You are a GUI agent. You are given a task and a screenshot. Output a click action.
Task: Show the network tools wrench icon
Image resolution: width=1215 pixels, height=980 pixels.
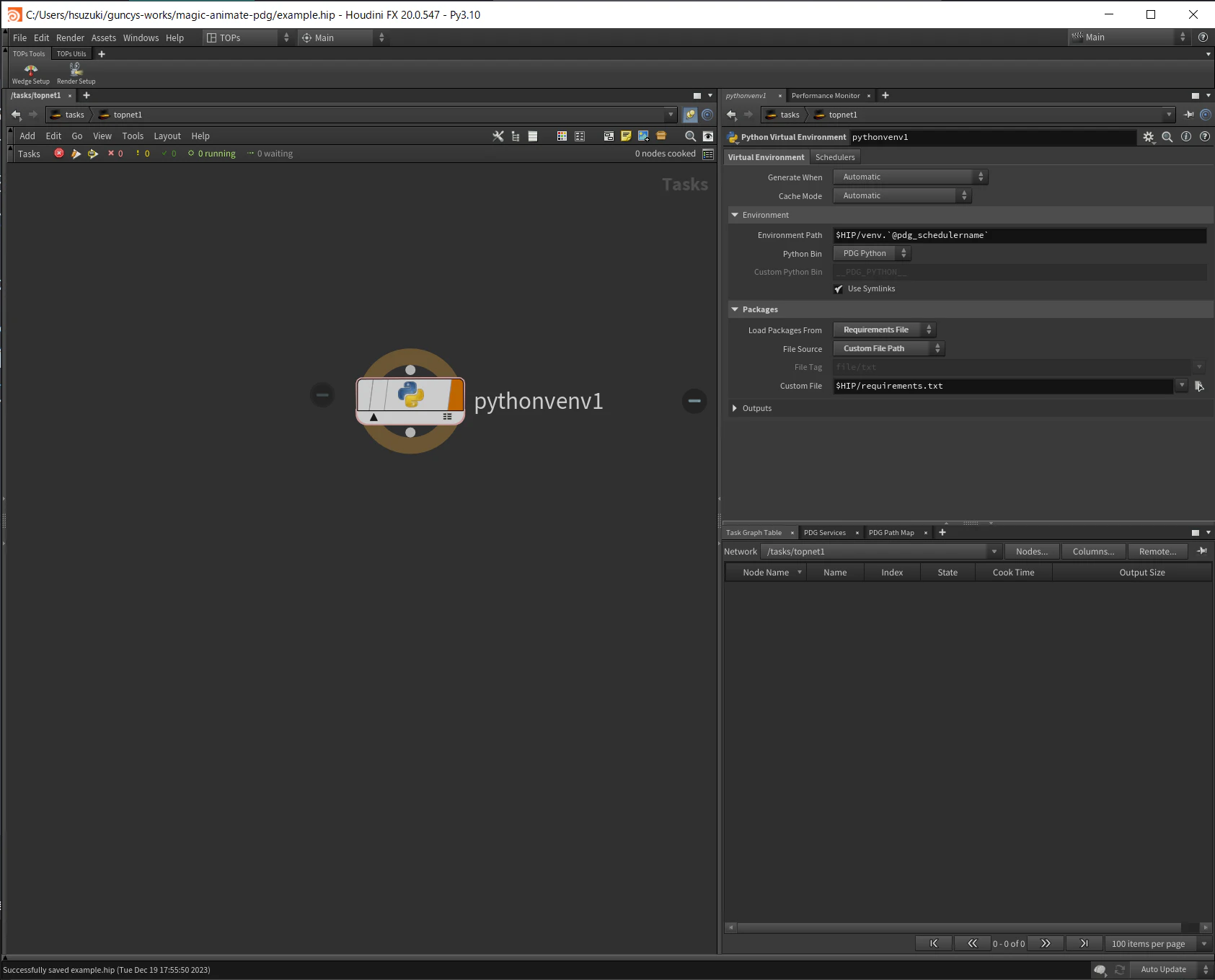[498, 136]
